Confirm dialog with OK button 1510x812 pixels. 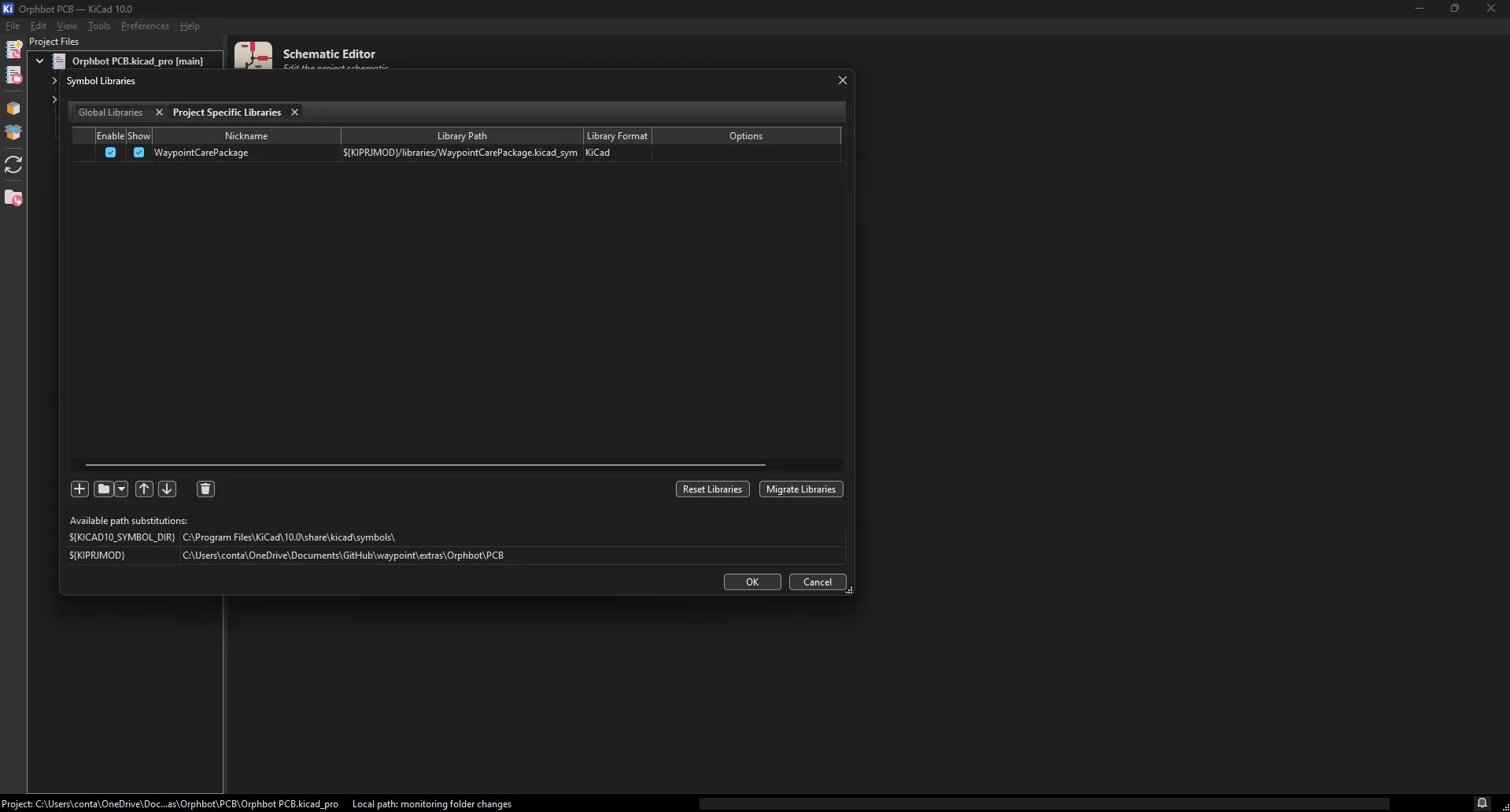tap(752, 582)
